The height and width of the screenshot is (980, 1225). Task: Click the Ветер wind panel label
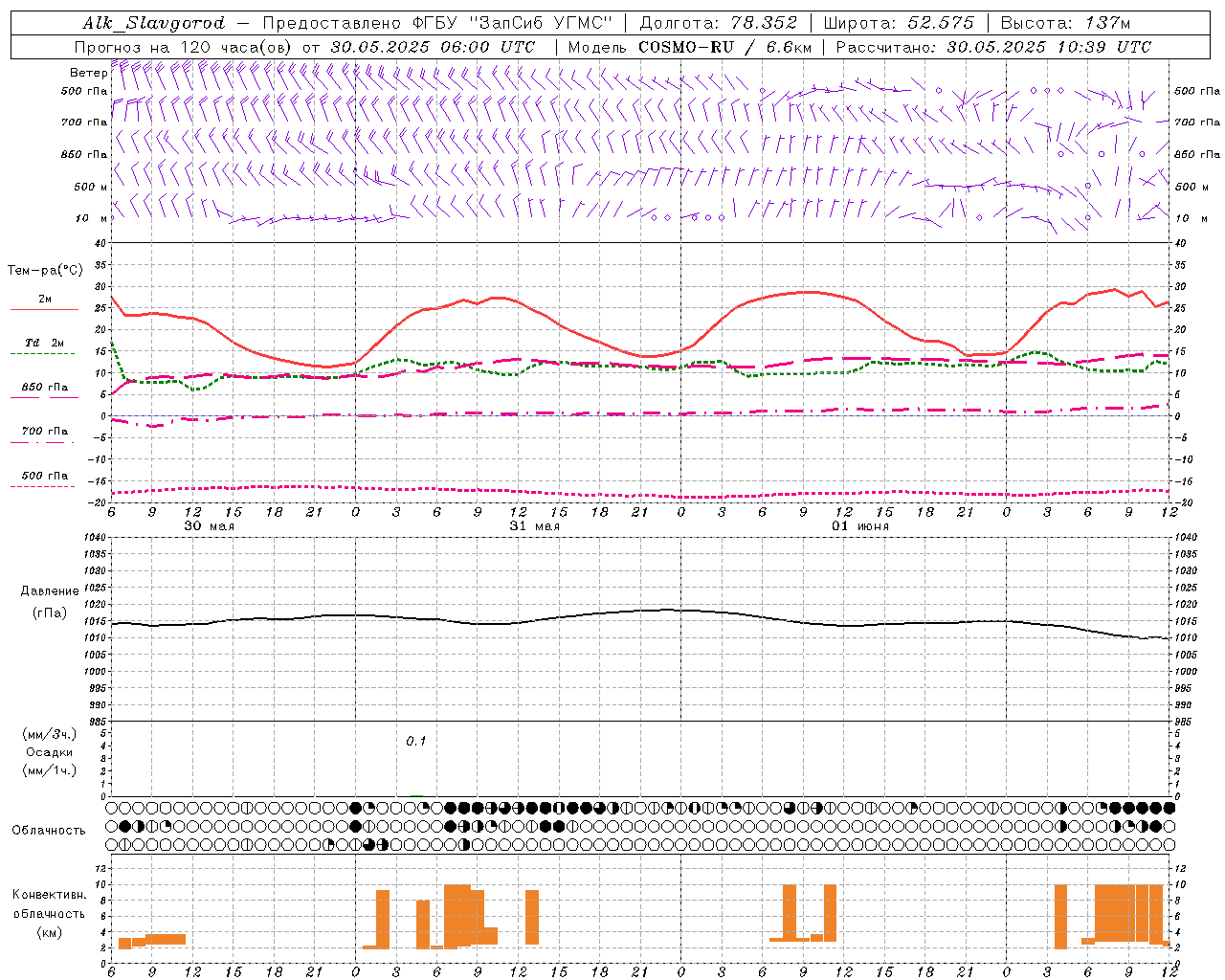coord(88,73)
